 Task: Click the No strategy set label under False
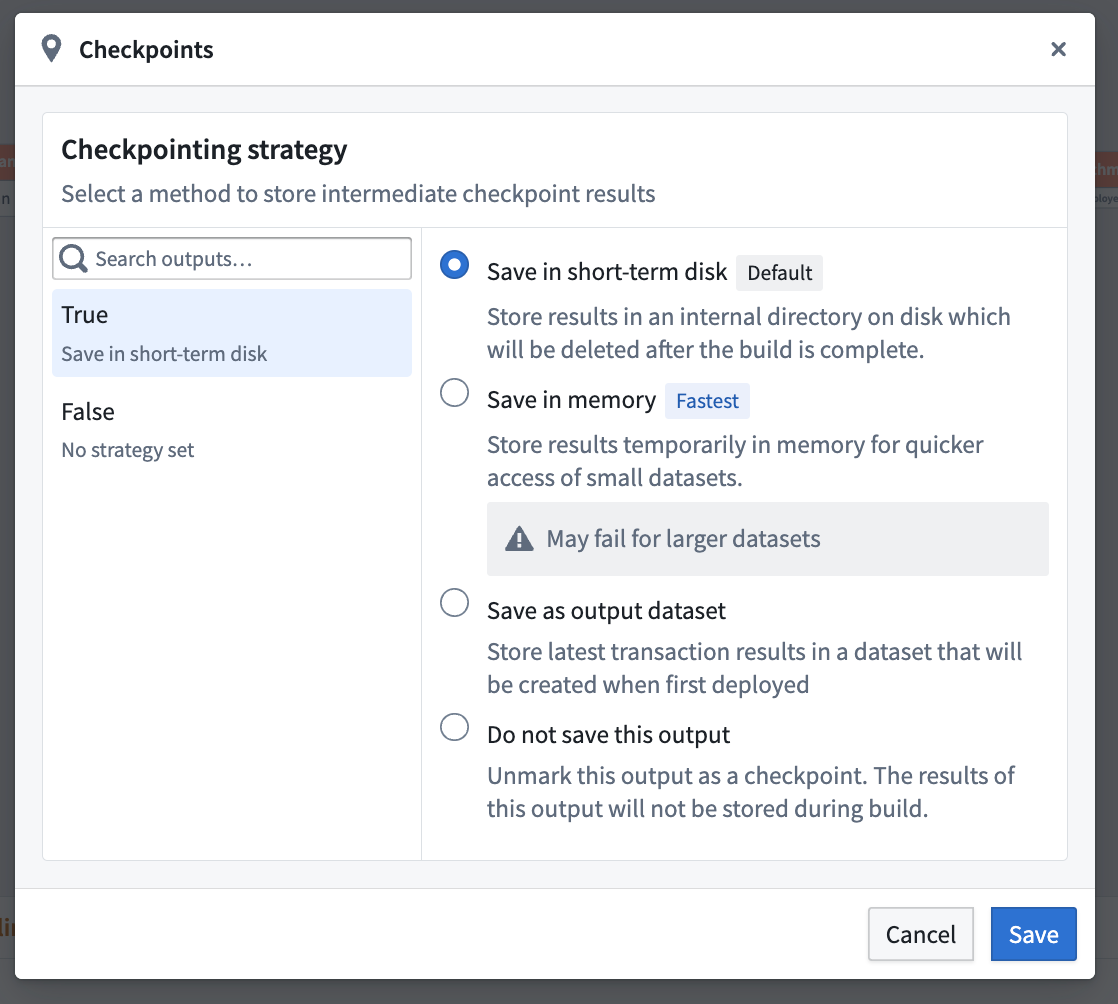tap(127, 450)
